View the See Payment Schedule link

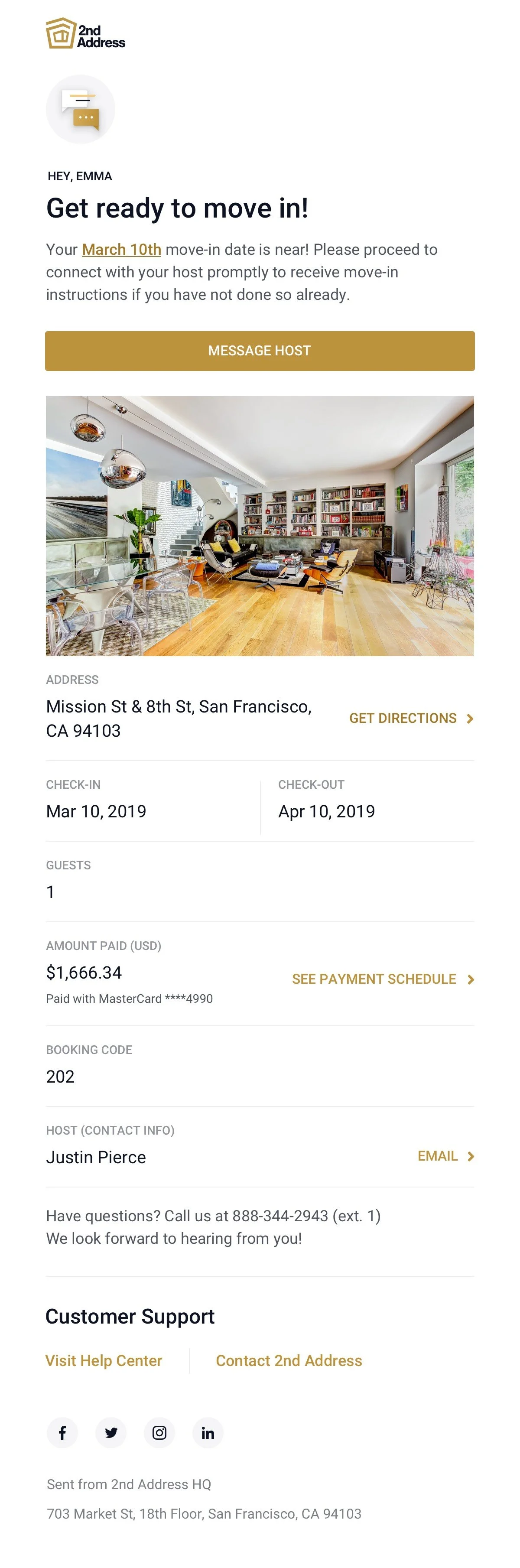(x=374, y=979)
